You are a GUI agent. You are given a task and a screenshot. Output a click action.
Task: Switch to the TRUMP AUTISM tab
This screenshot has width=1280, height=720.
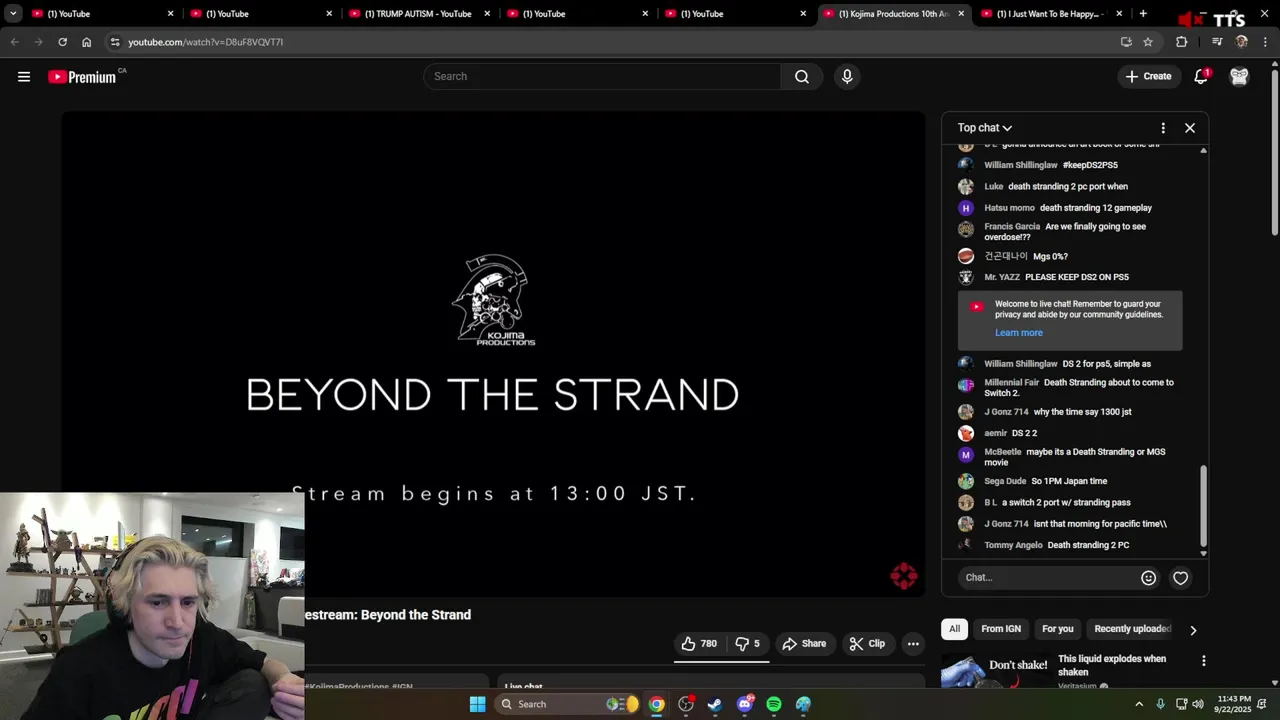(418, 14)
